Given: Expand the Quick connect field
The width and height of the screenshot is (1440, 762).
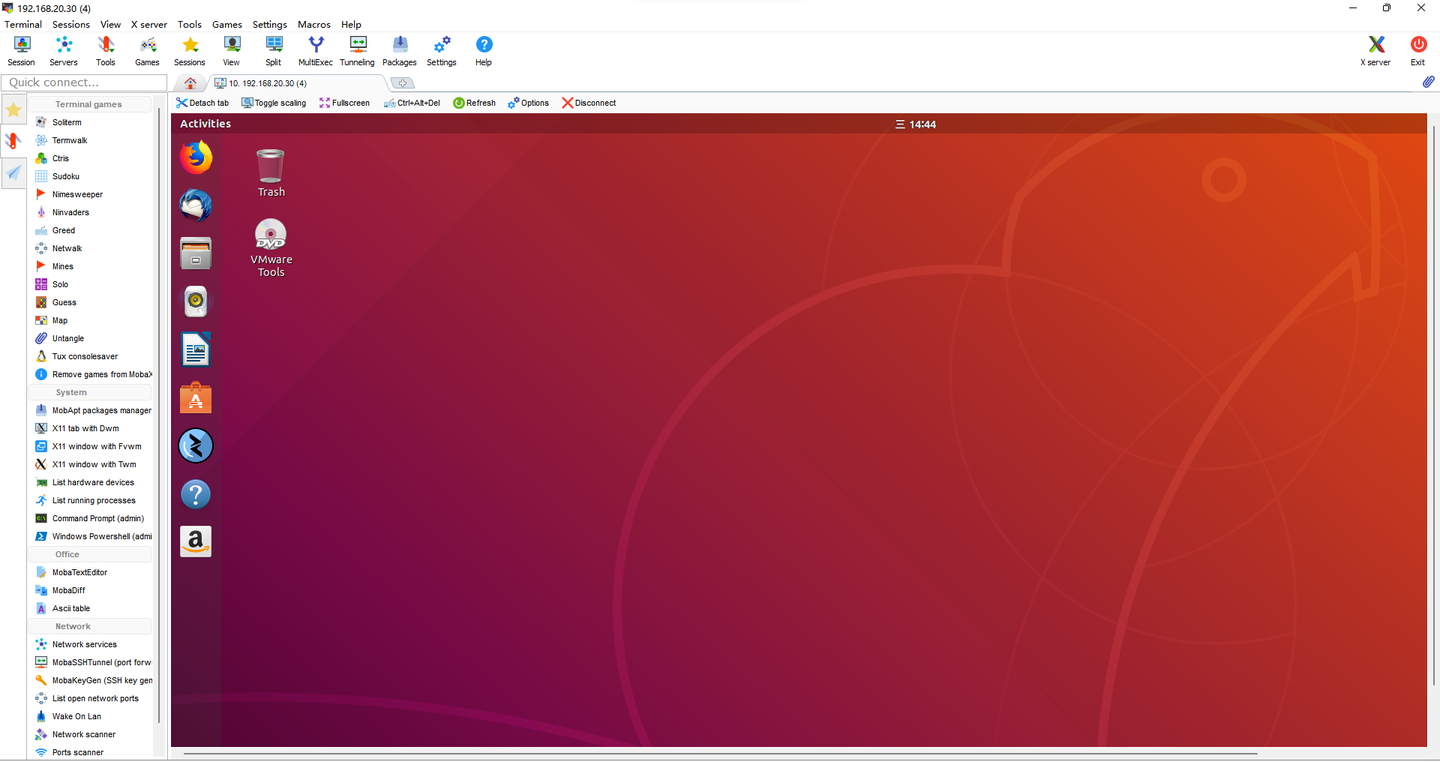Looking at the screenshot, I should point(84,82).
